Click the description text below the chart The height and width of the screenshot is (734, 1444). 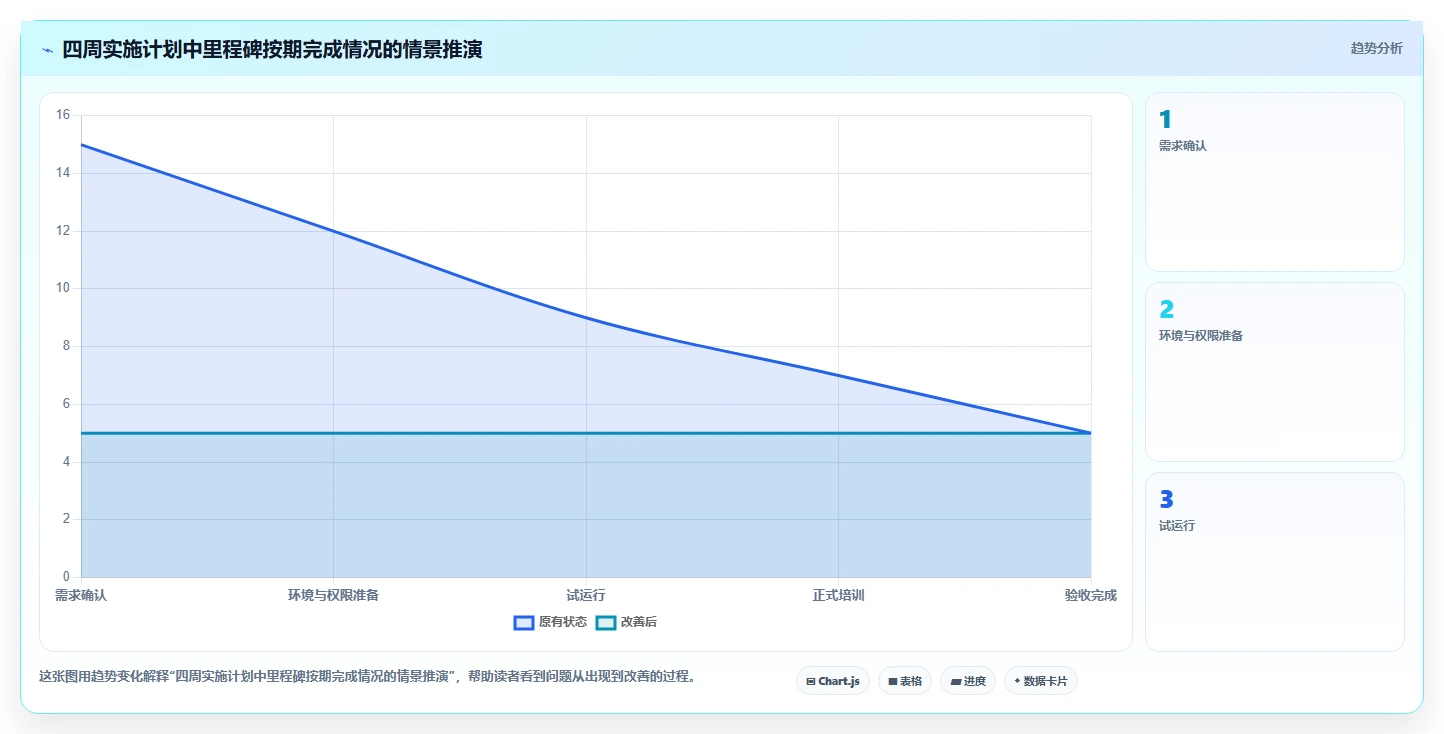tap(367, 677)
